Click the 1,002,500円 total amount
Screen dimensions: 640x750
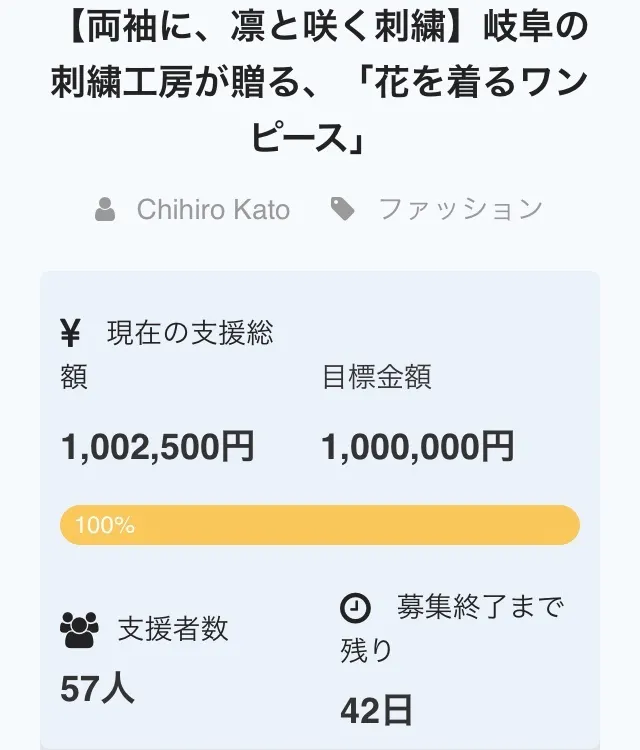[x=158, y=446]
